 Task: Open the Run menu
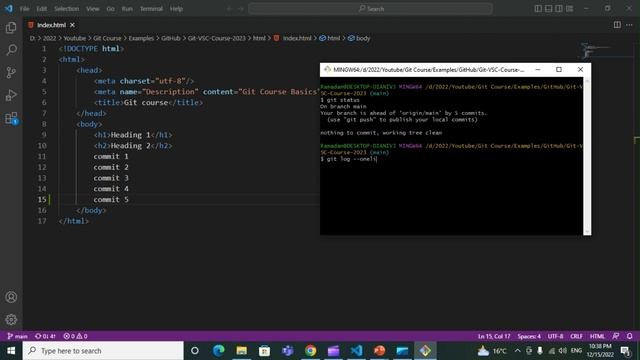click(x=127, y=9)
